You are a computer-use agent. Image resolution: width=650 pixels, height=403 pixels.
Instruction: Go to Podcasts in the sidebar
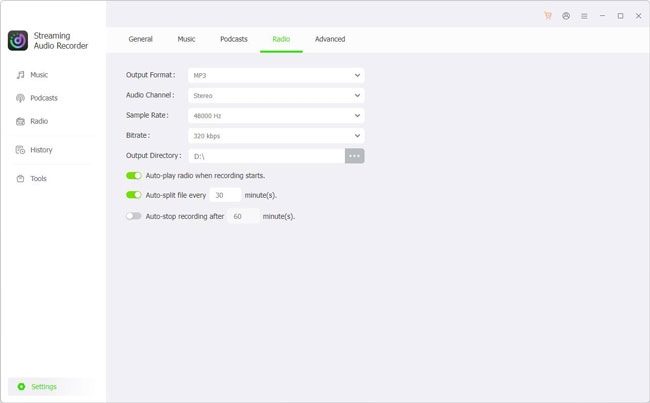point(44,98)
